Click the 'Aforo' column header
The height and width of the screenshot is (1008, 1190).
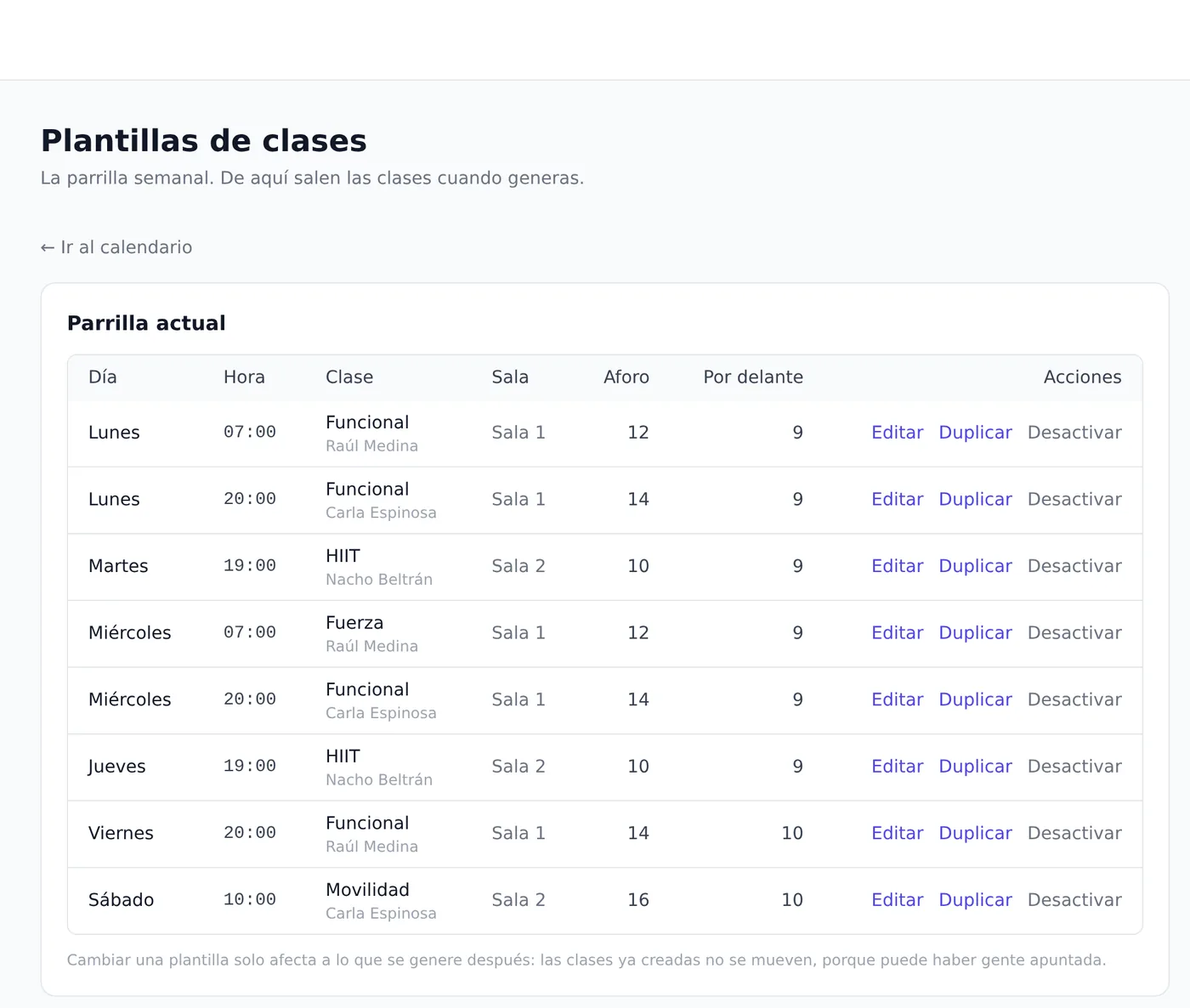point(626,377)
